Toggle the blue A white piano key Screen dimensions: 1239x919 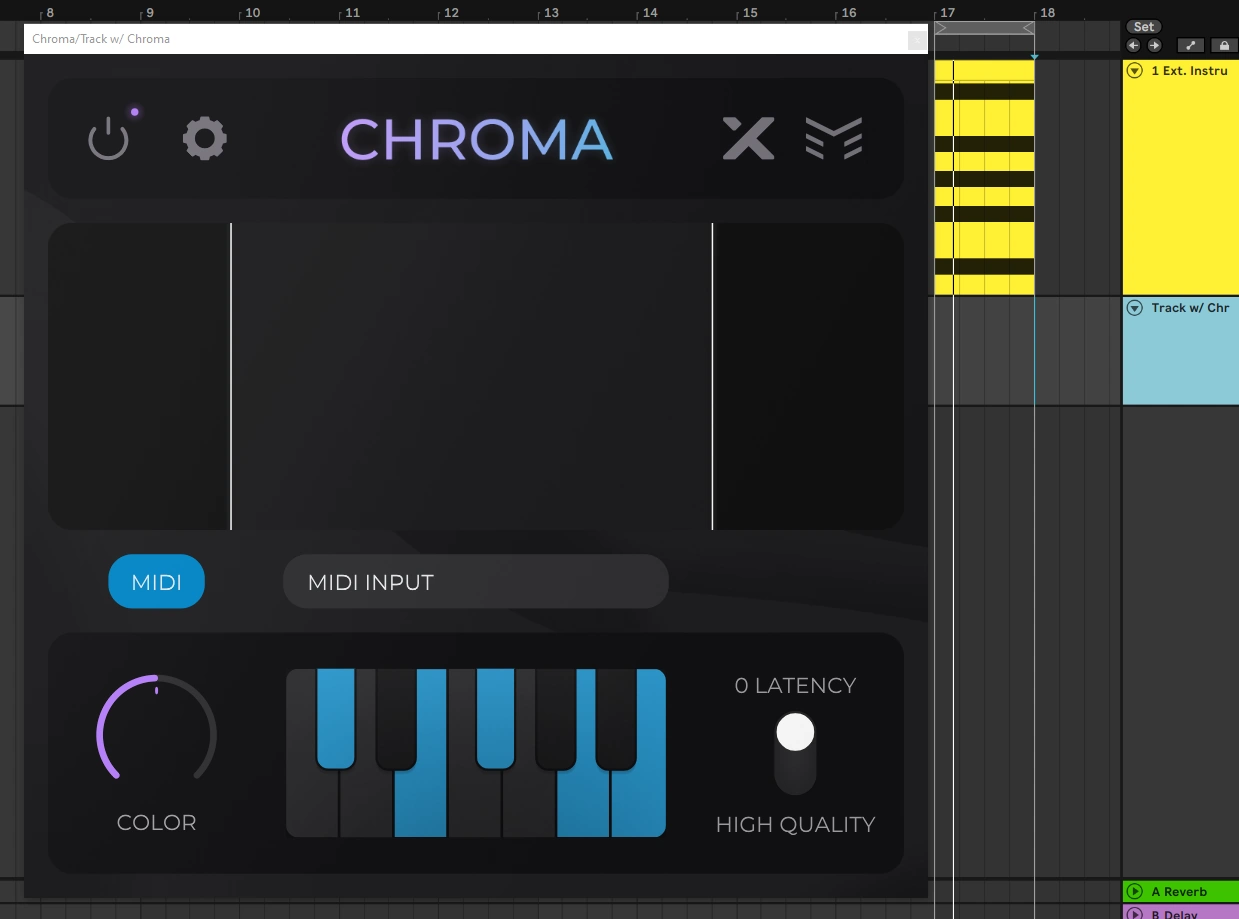coord(583,805)
